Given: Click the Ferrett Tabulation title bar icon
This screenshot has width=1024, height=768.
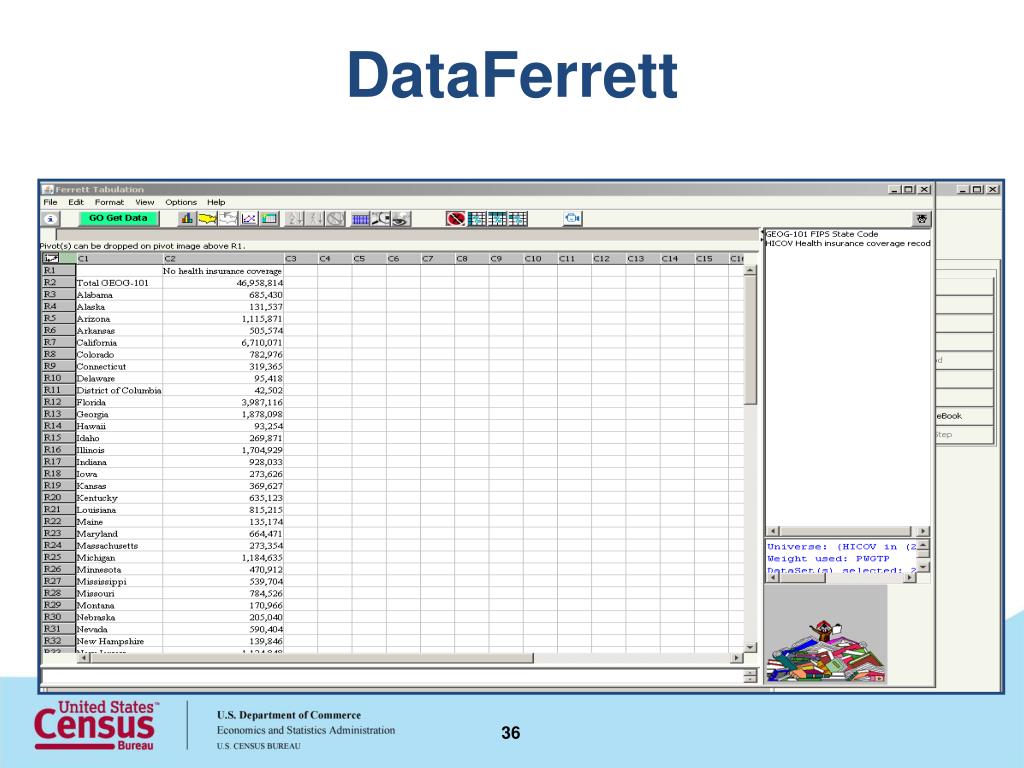Looking at the screenshot, I should [x=48, y=189].
